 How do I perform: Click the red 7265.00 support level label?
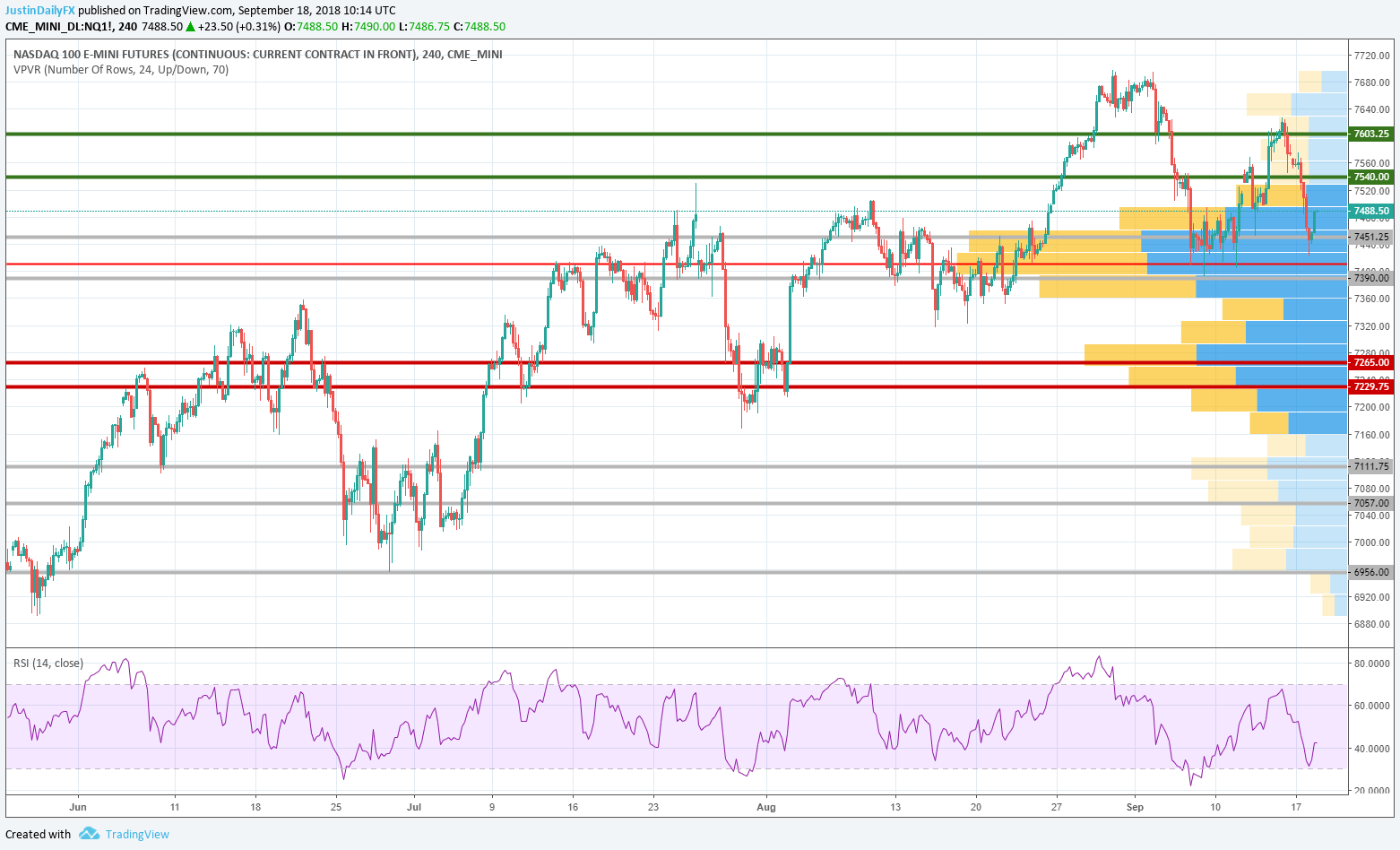coord(1371,362)
